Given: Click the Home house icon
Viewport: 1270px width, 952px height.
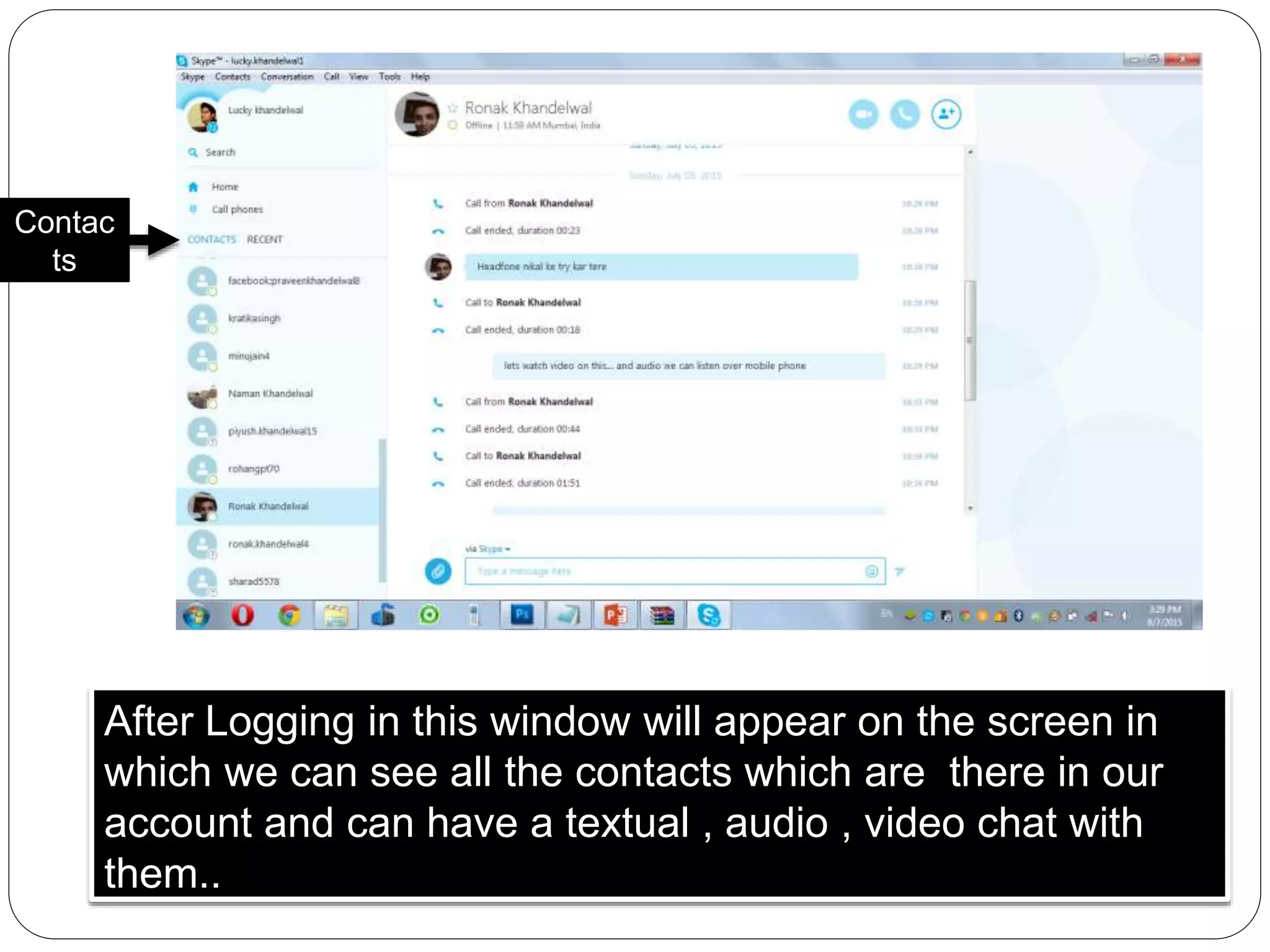Looking at the screenshot, I should tap(193, 187).
